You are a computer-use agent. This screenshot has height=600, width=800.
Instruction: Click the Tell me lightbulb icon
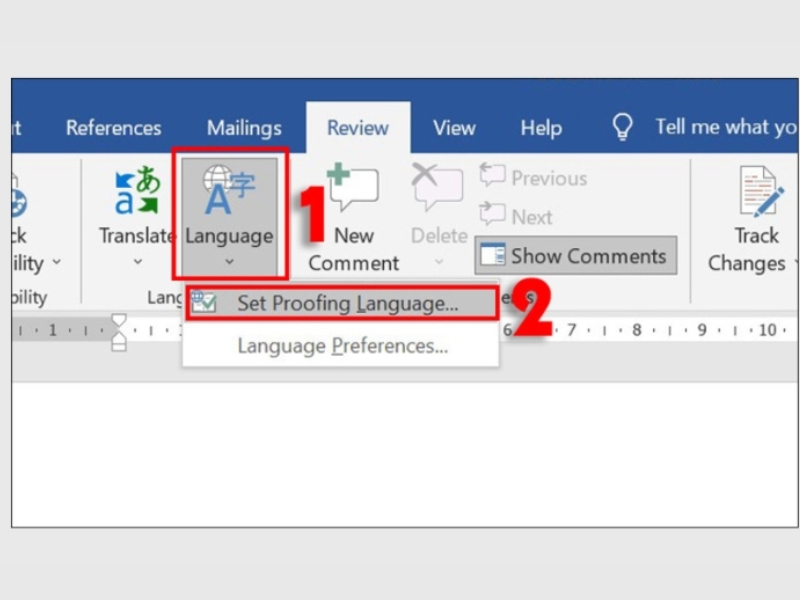coord(623,127)
